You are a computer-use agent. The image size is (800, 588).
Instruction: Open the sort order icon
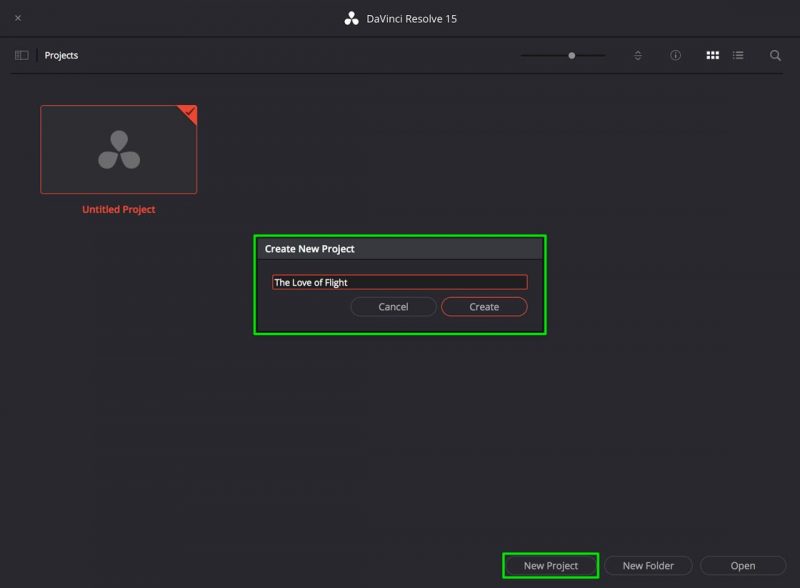[637, 55]
